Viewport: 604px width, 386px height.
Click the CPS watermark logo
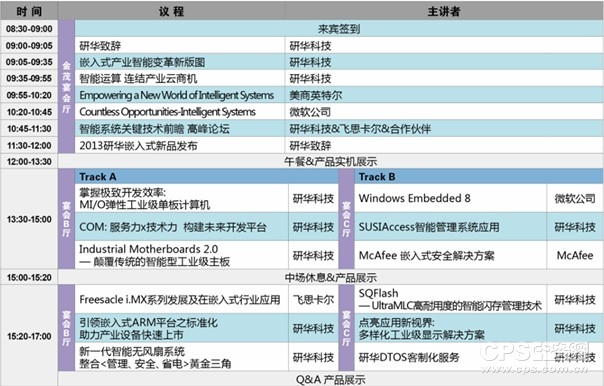coord(535,357)
